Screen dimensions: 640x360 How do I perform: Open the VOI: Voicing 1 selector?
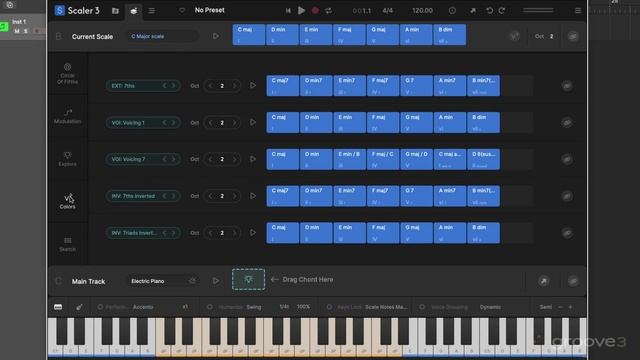click(143, 122)
